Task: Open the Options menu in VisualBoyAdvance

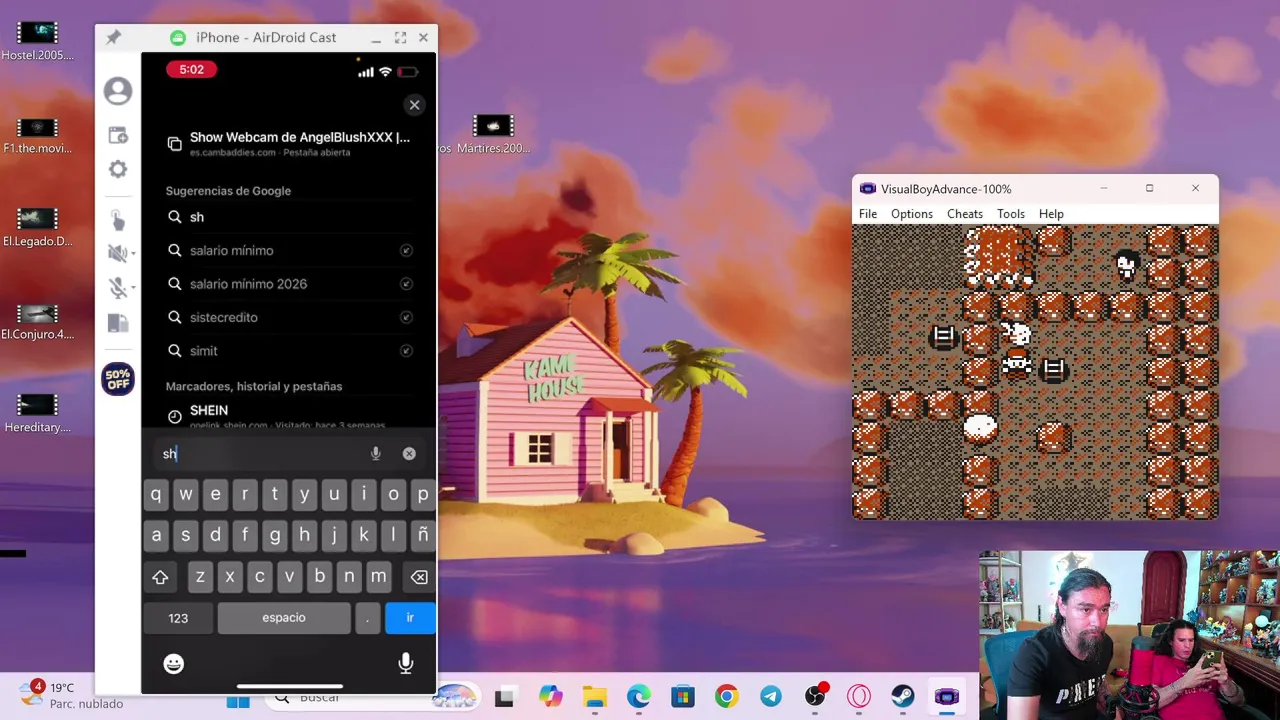Action: pos(912,214)
